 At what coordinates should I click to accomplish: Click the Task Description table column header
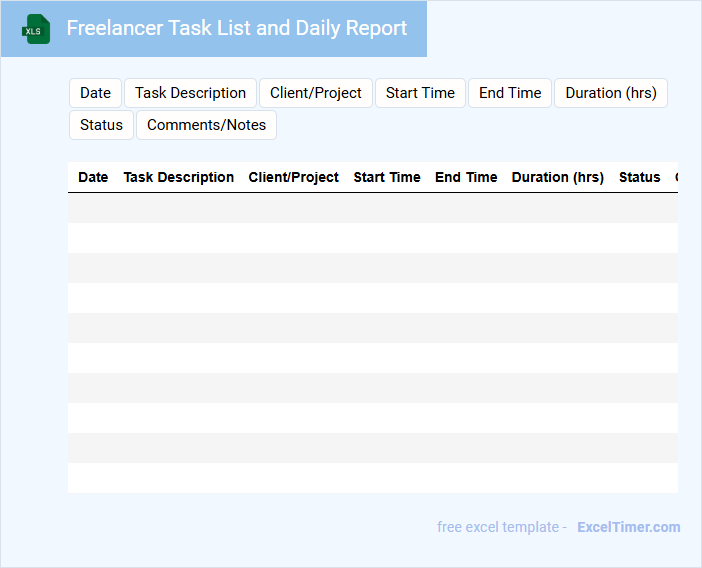click(x=178, y=177)
